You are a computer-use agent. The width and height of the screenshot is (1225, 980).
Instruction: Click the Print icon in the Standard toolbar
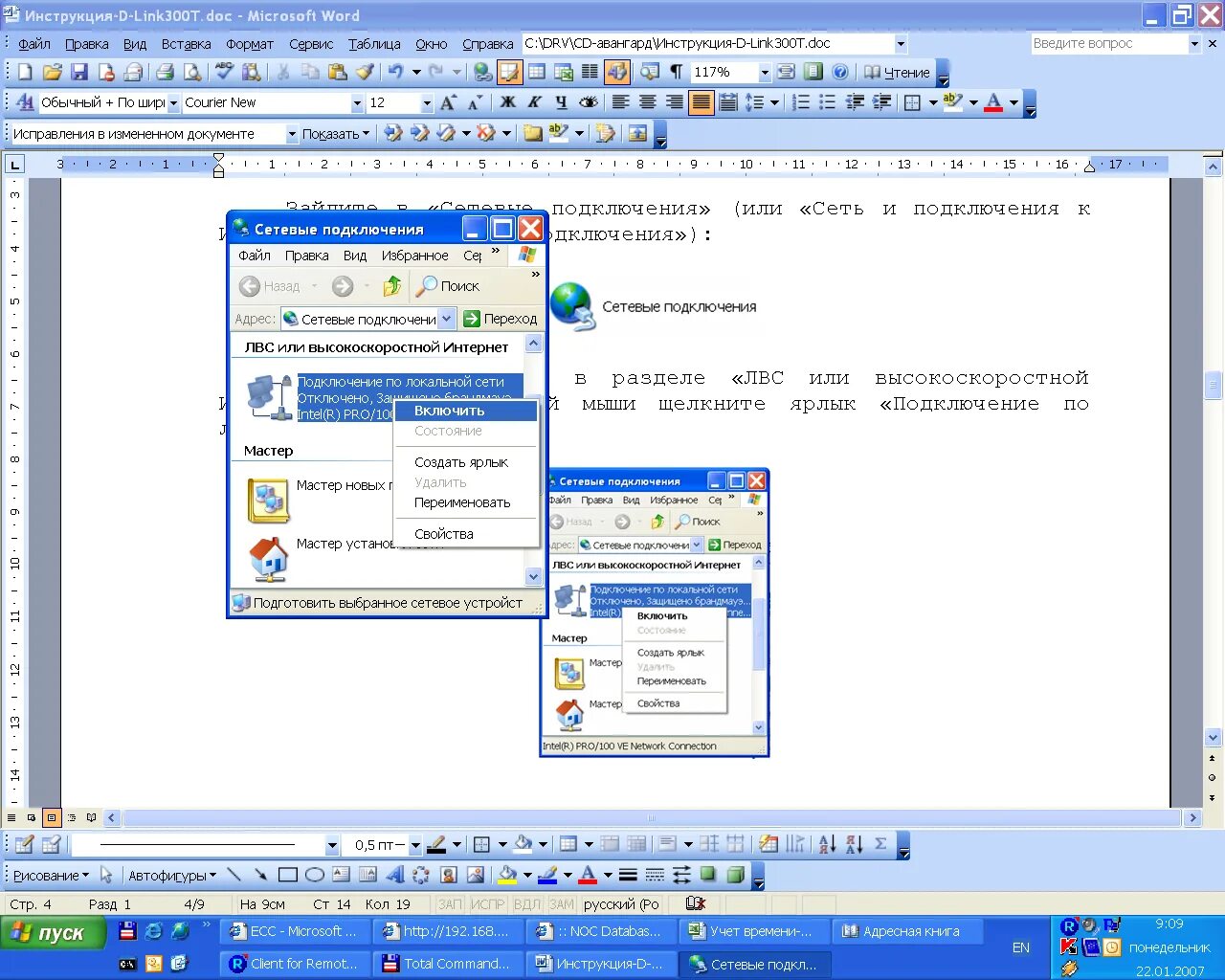[165, 72]
